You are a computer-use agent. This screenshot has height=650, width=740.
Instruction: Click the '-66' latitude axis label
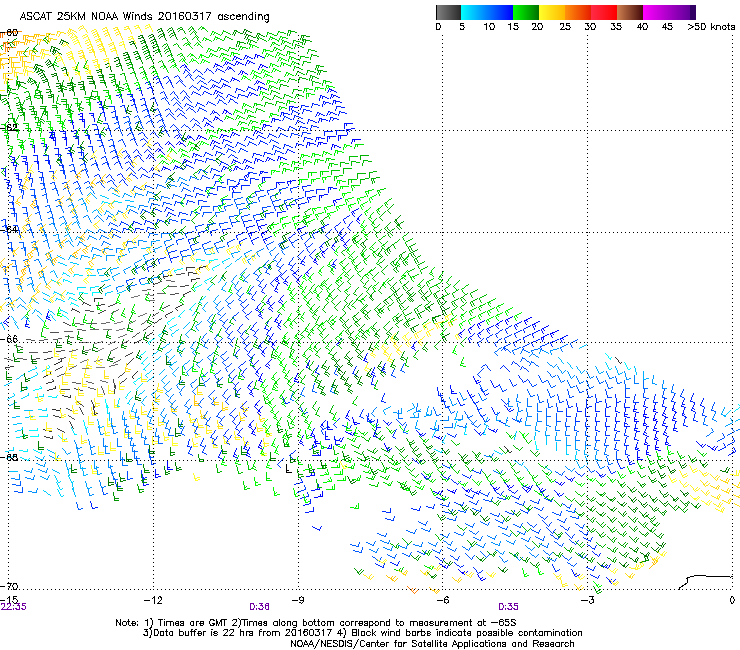9,339
